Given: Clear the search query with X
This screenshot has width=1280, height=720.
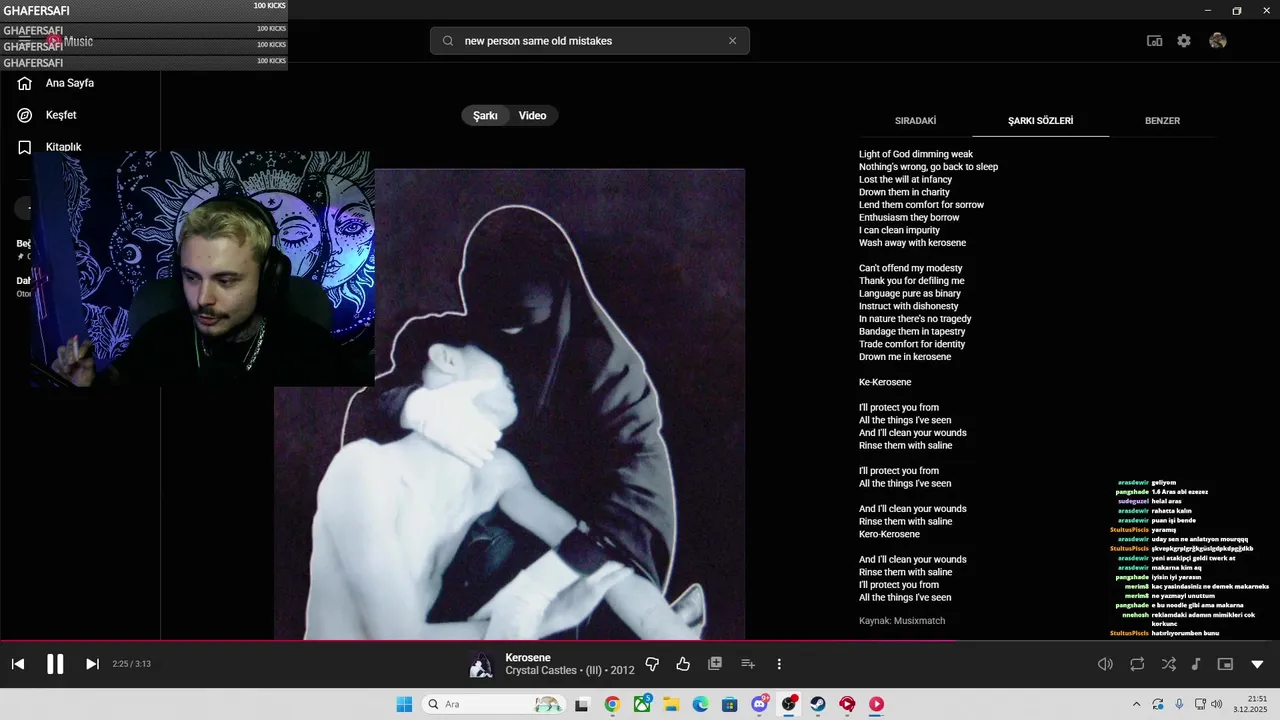Looking at the screenshot, I should [x=732, y=41].
